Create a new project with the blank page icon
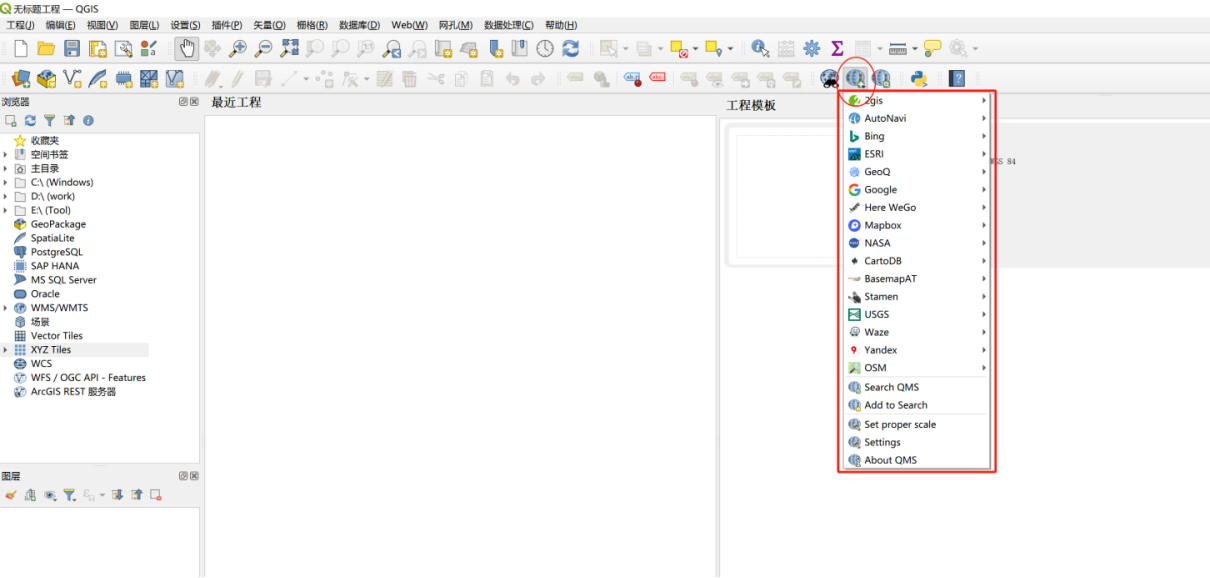The width and height of the screenshot is (1210, 578). click(20, 48)
